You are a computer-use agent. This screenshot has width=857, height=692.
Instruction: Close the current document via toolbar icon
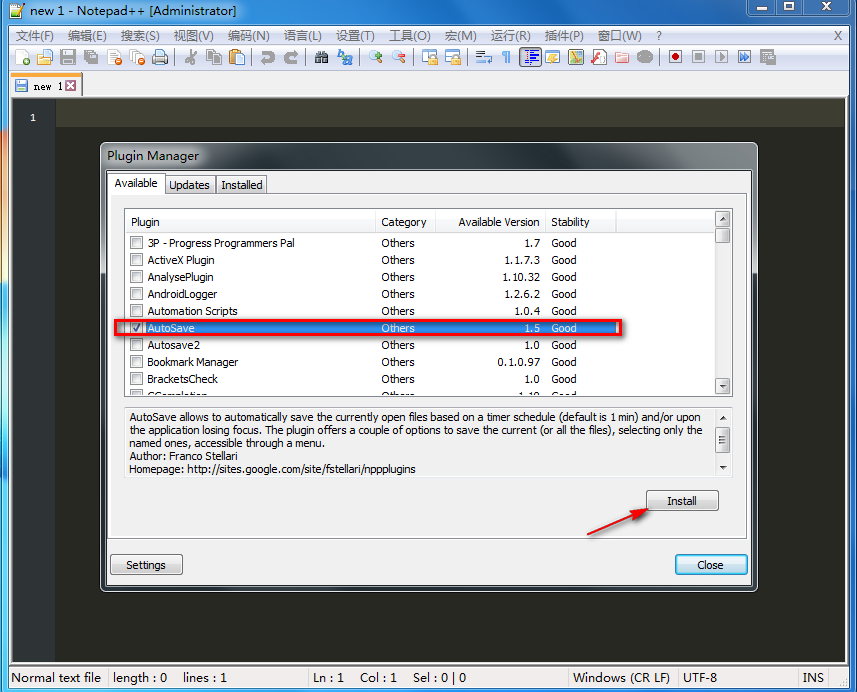(x=114, y=57)
